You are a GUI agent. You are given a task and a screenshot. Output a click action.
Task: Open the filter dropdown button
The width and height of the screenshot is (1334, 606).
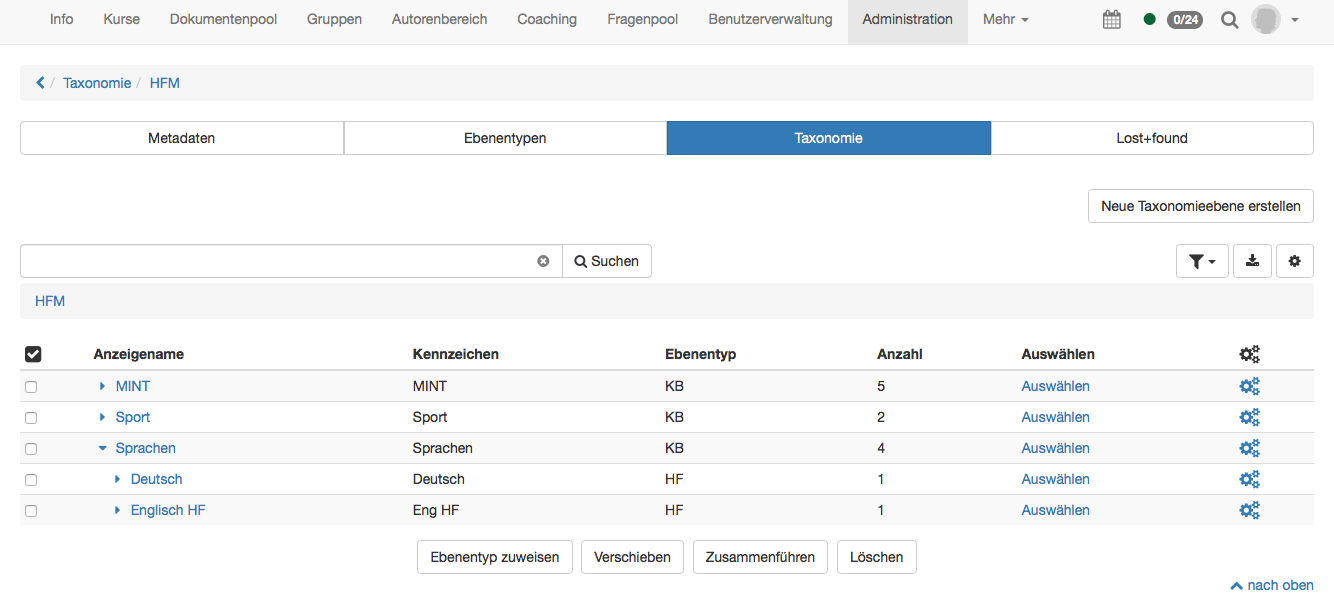click(x=1202, y=261)
